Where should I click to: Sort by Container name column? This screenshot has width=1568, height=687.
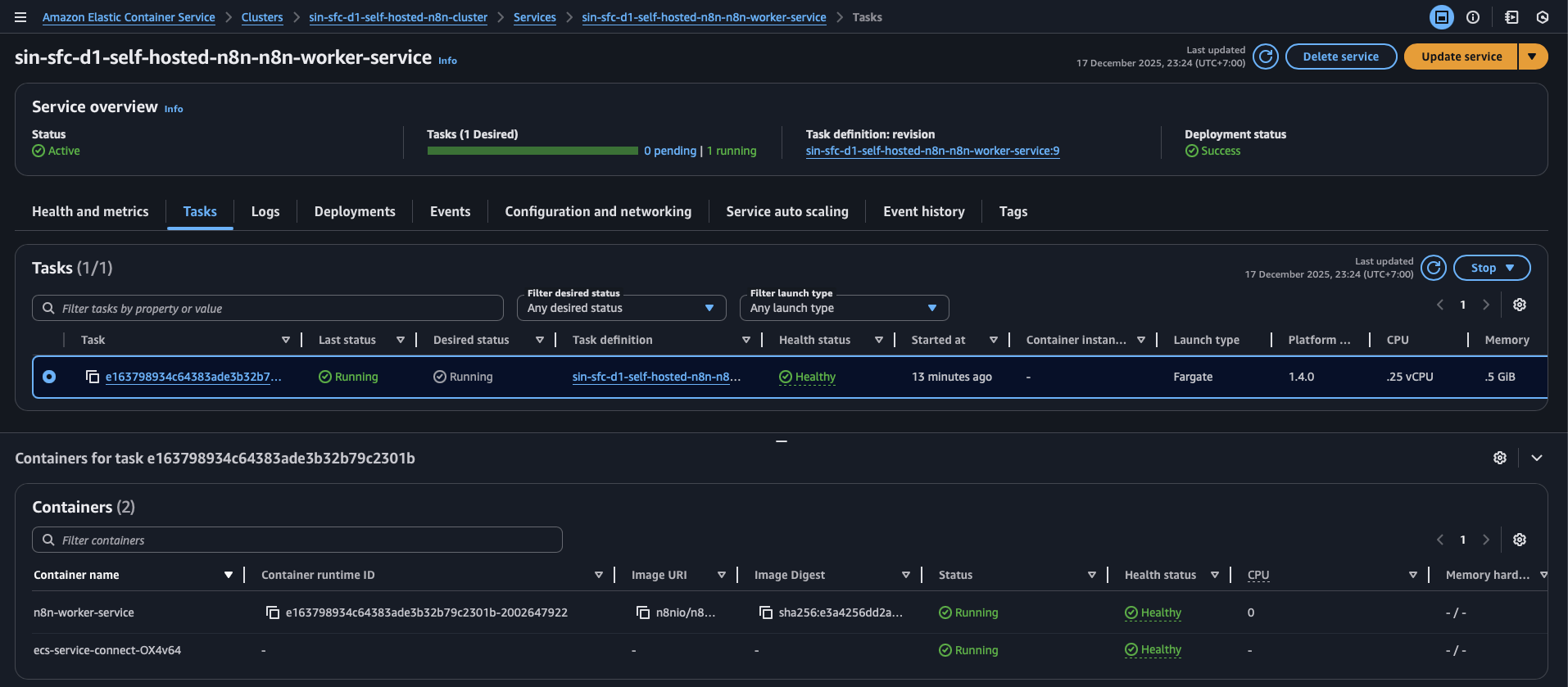pyautogui.click(x=229, y=575)
